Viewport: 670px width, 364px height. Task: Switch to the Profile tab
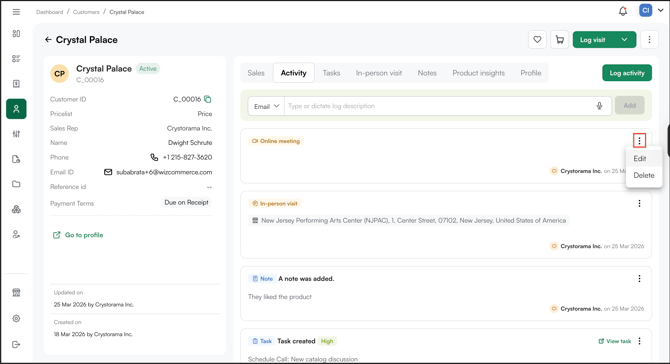pos(531,73)
